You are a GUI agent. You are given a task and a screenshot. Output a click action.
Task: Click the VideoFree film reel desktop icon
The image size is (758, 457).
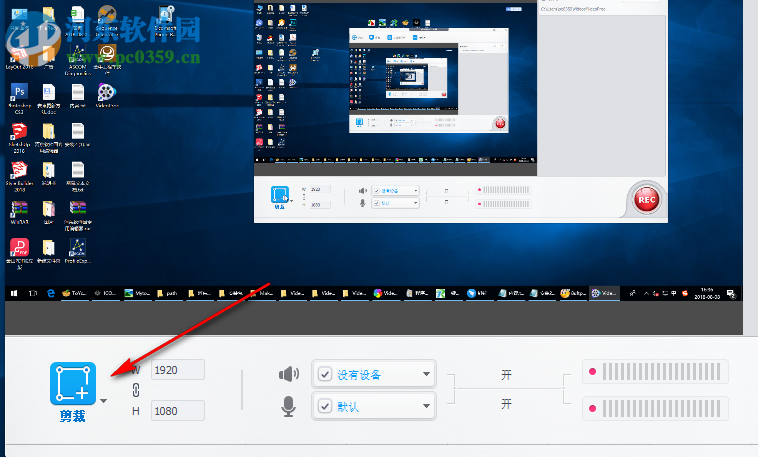[x=107, y=95]
